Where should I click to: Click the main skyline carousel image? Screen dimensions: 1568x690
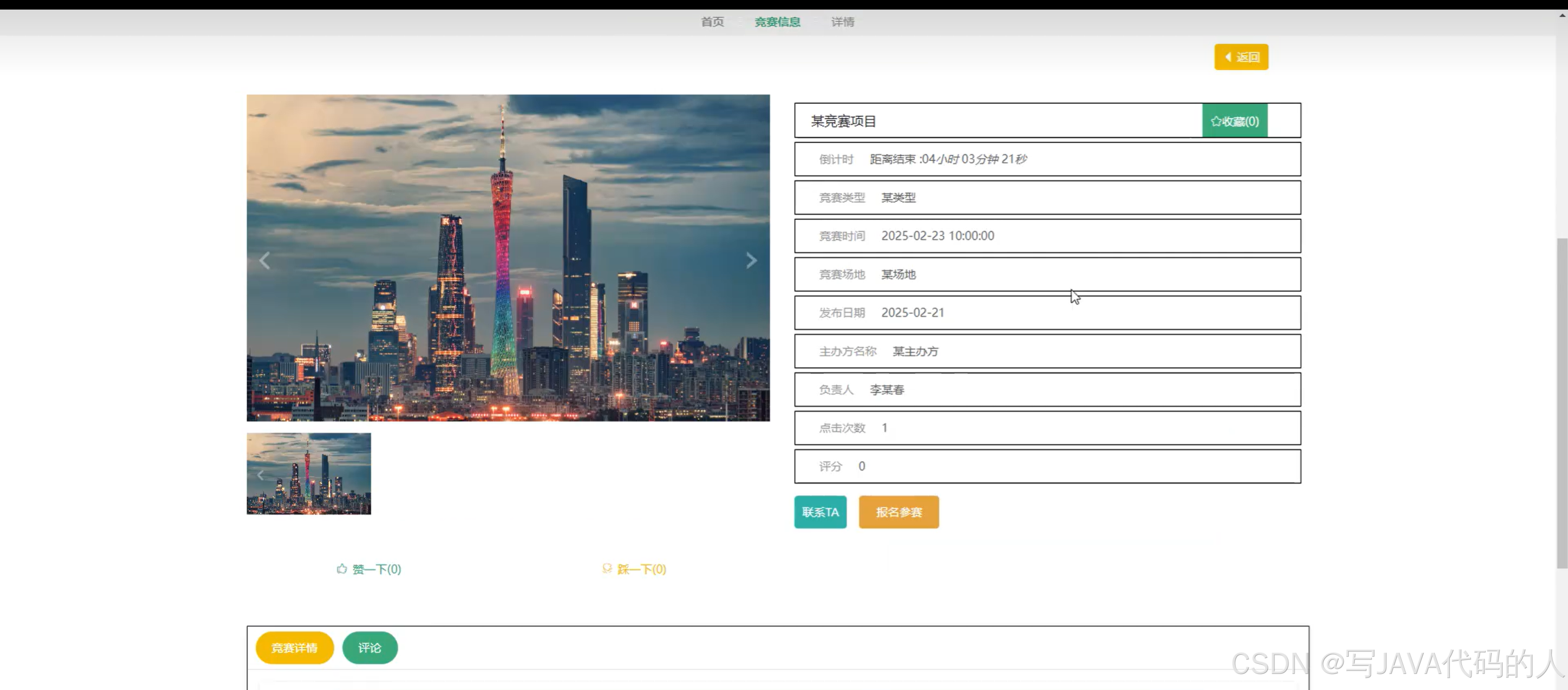507,257
